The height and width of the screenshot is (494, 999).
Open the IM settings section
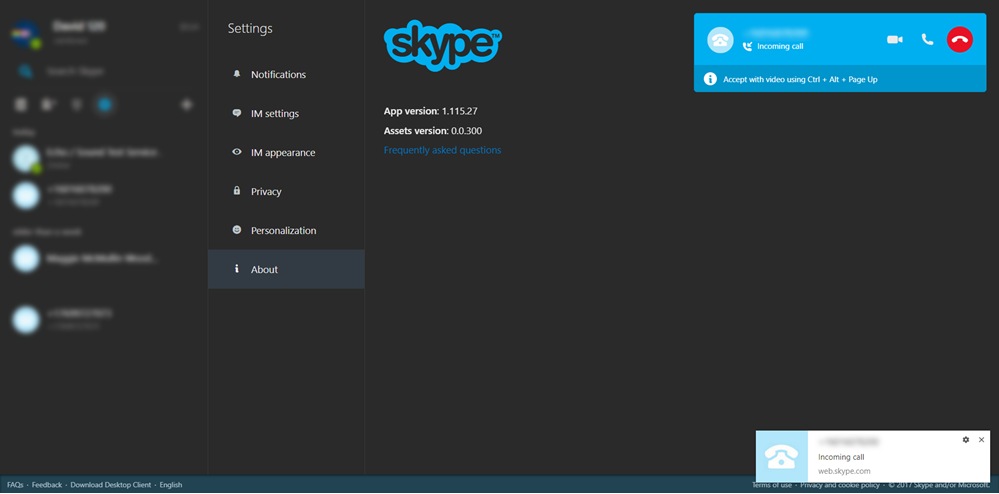tap(286, 113)
